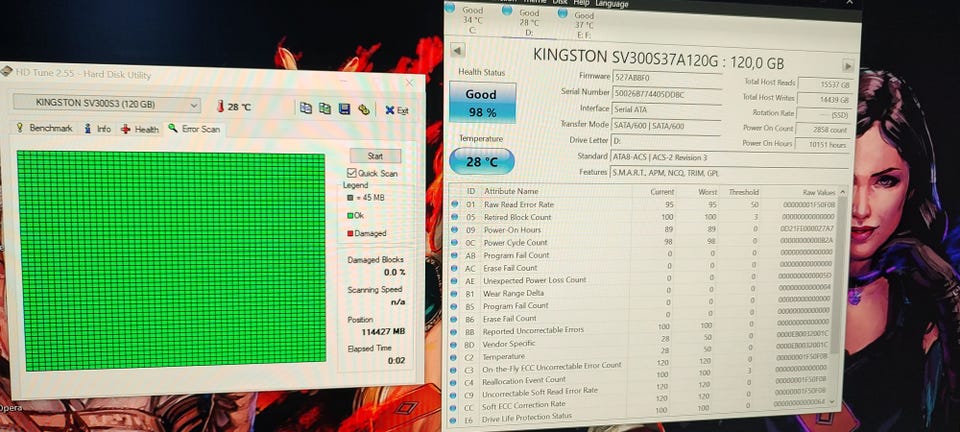The width and height of the screenshot is (960, 432).
Task: Go to previous disk with left arrow
Action: click(457, 50)
